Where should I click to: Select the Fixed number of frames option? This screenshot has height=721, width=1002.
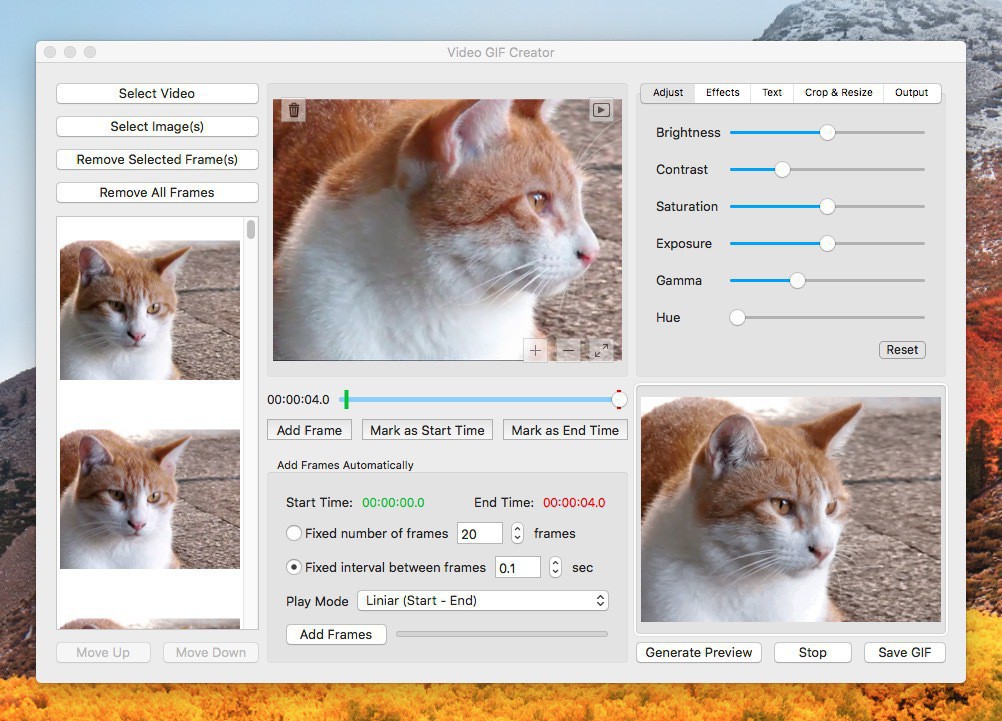(x=294, y=533)
